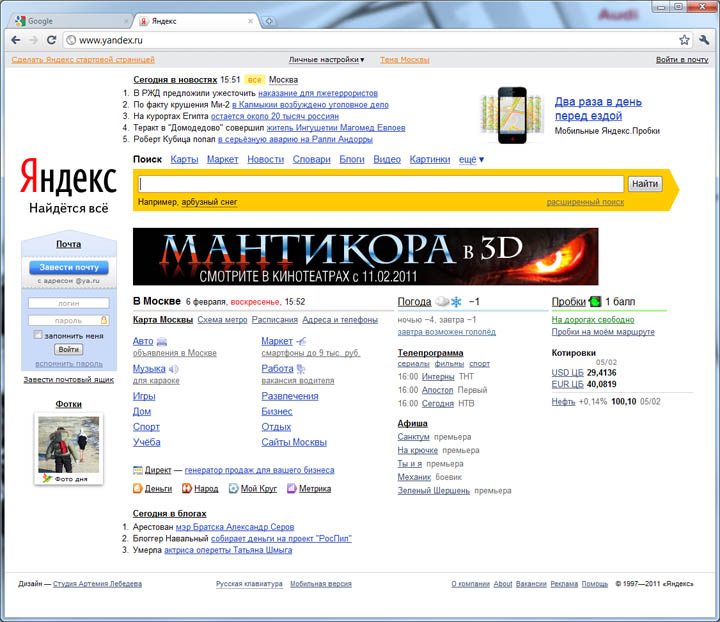Open the Новости search tab
The height and width of the screenshot is (622, 720).
(x=265, y=159)
